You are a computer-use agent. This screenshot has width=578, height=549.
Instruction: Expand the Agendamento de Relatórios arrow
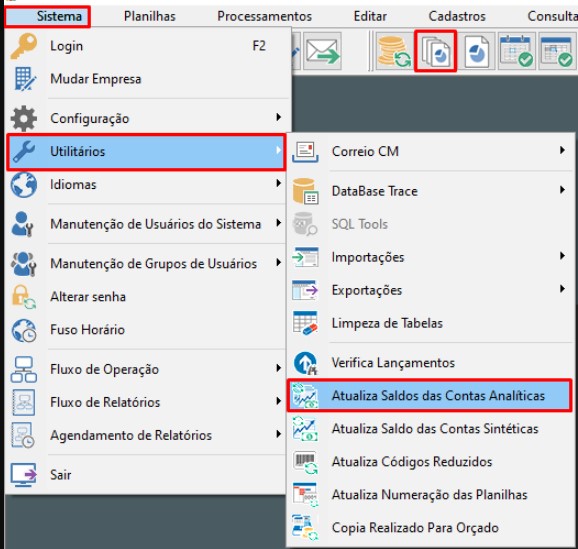click(x=279, y=434)
